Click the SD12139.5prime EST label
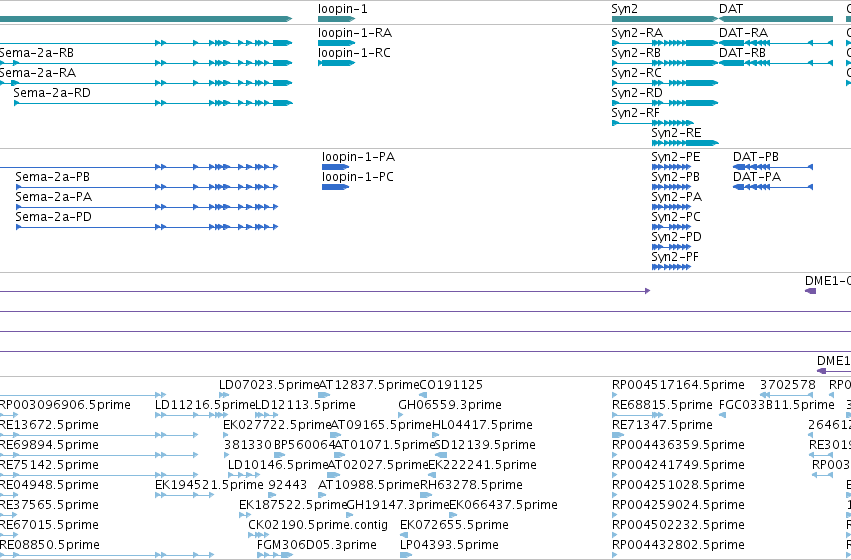The height and width of the screenshot is (560, 851). tap(486, 446)
